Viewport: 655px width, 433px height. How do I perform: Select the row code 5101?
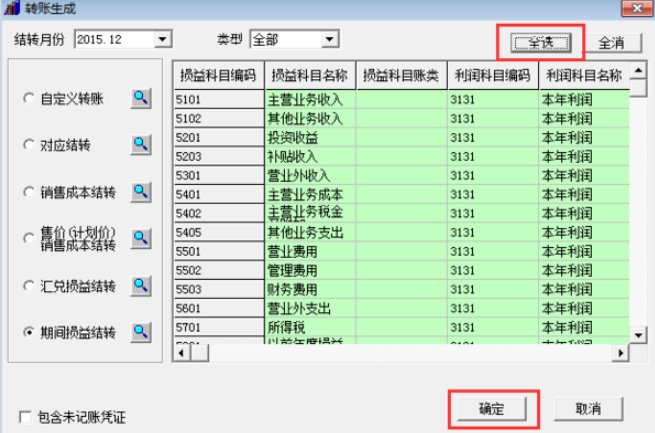(x=219, y=99)
